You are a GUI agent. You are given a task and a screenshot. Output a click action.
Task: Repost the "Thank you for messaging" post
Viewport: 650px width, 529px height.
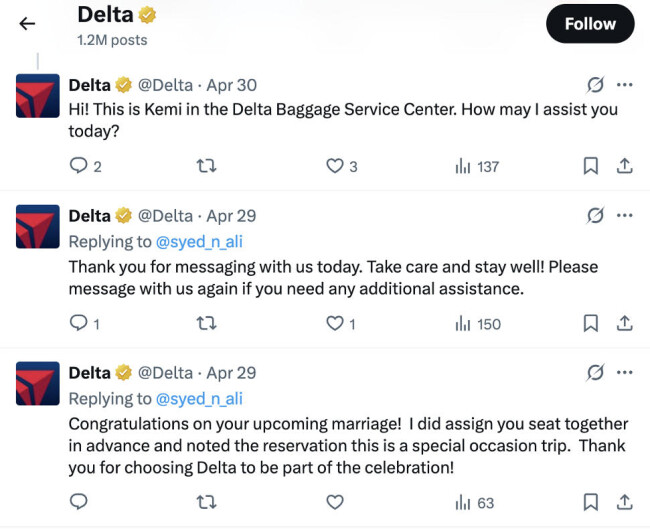pyautogui.click(x=207, y=323)
